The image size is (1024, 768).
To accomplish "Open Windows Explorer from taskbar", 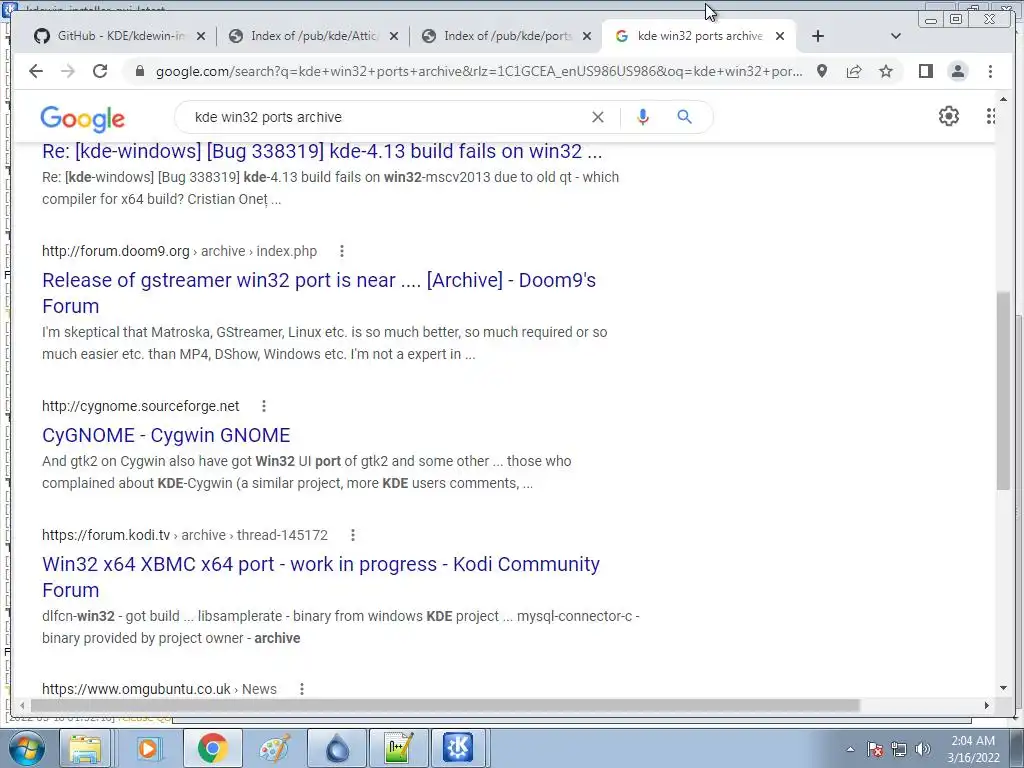I will coord(86,748).
